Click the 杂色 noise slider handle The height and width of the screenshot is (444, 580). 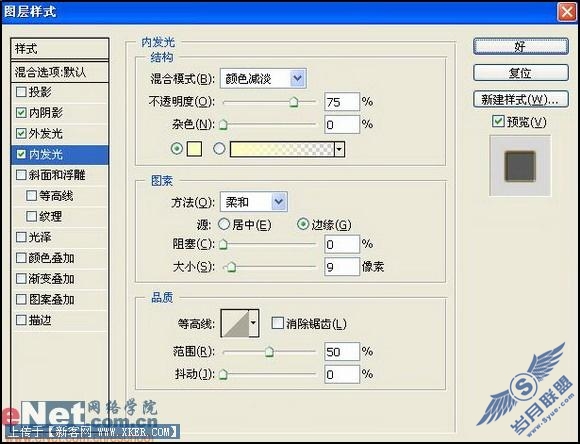coord(223,125)
